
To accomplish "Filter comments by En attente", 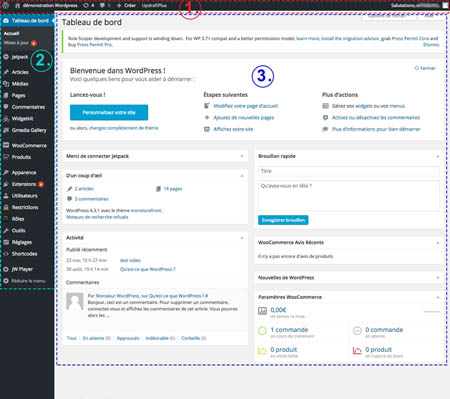I will [x=97, y=338].
